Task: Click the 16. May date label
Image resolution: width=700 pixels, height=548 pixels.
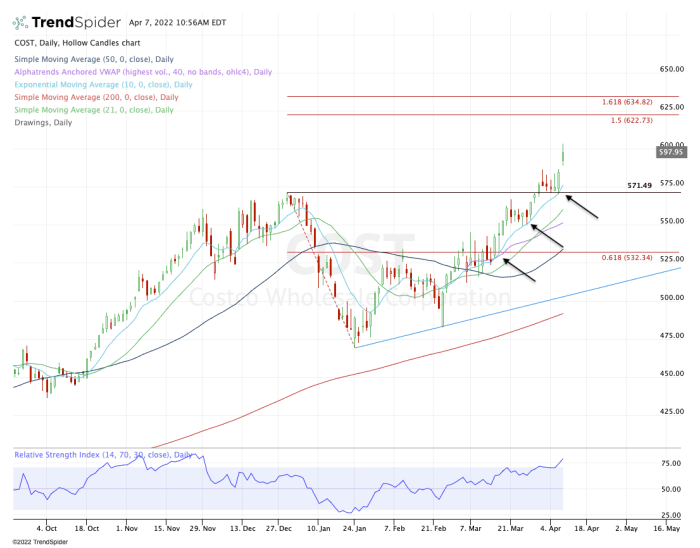Action: click(666, 528)
